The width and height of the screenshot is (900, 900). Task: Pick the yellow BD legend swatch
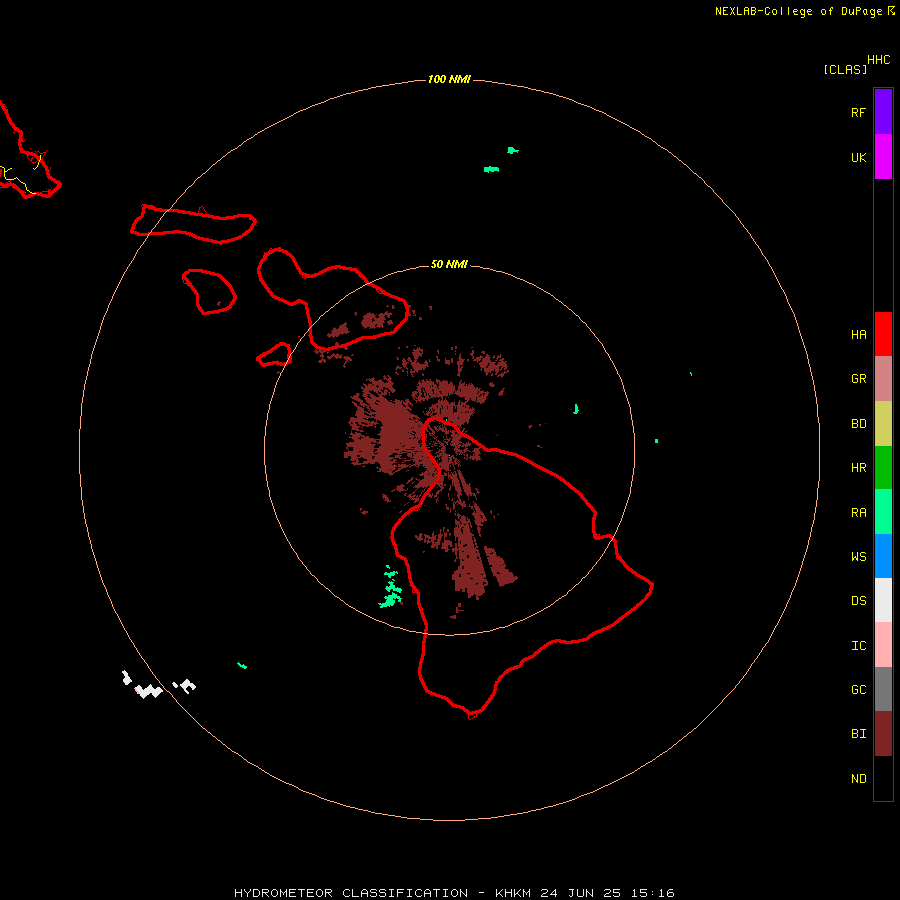tap(883, 424)
